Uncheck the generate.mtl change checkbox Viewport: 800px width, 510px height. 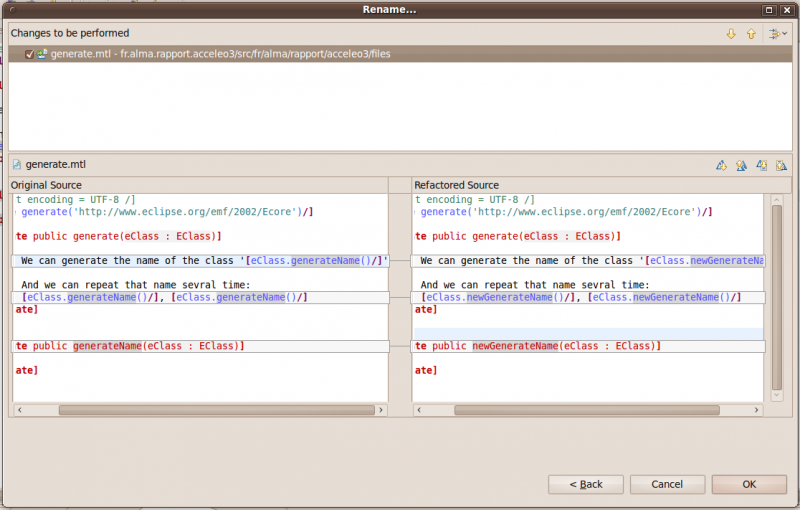point(29,54)
